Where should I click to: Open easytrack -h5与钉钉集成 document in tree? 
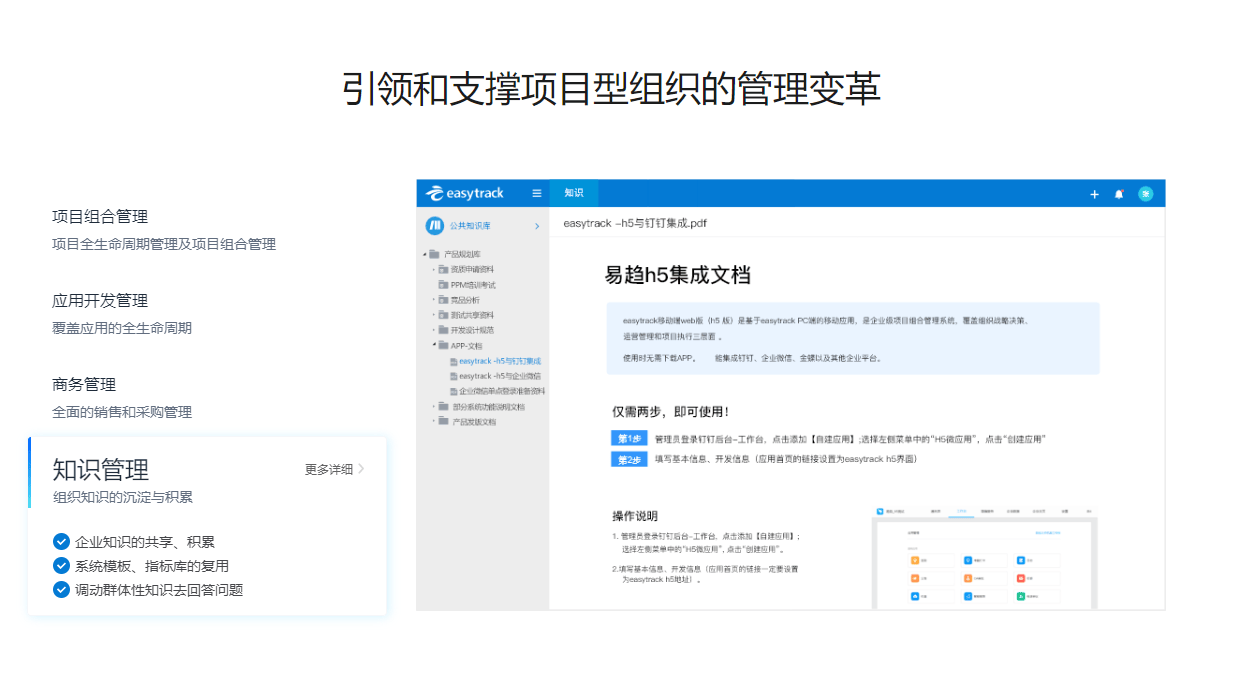point(500,361)
